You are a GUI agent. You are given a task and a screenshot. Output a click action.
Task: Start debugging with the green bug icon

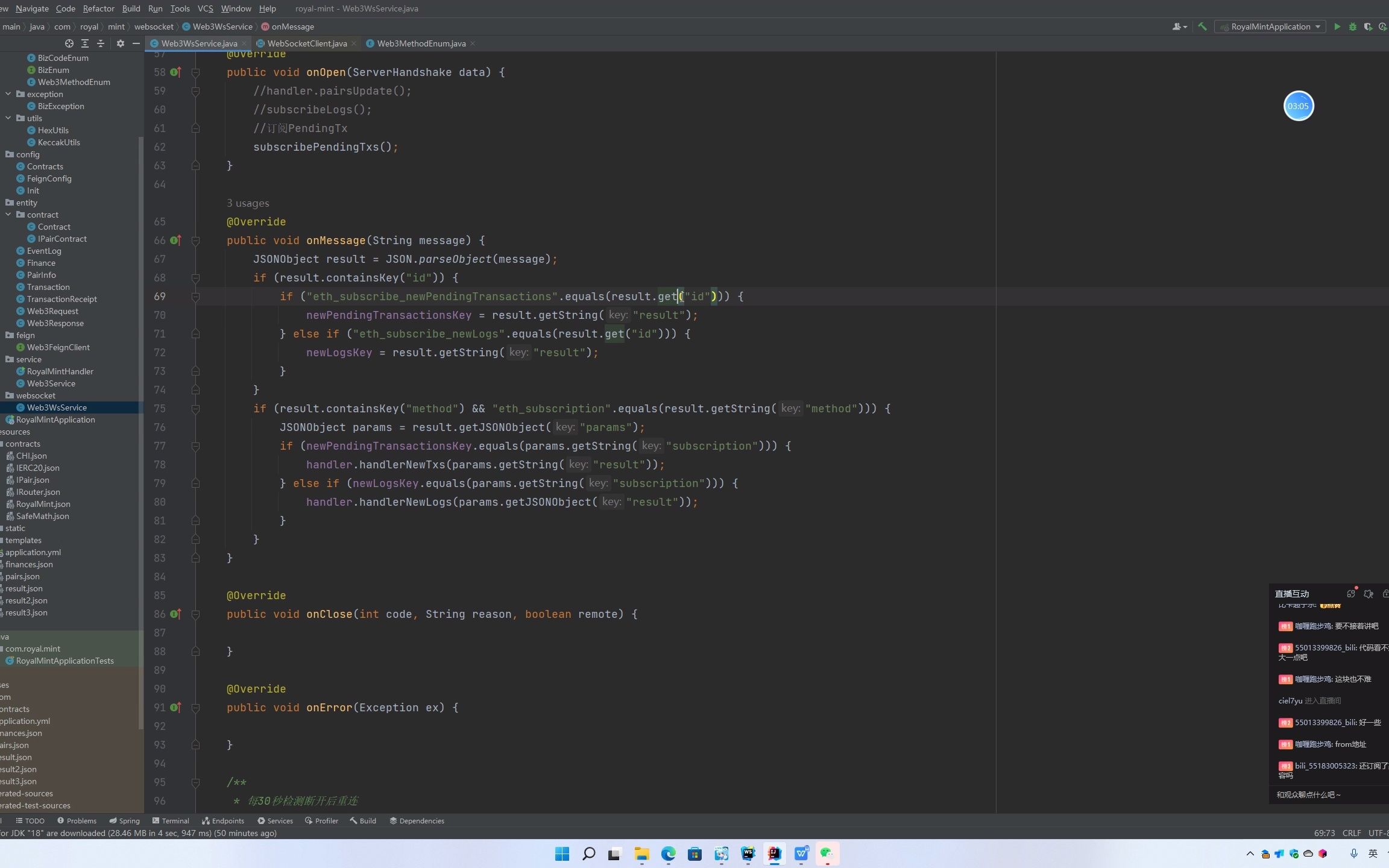point(1353,27)
